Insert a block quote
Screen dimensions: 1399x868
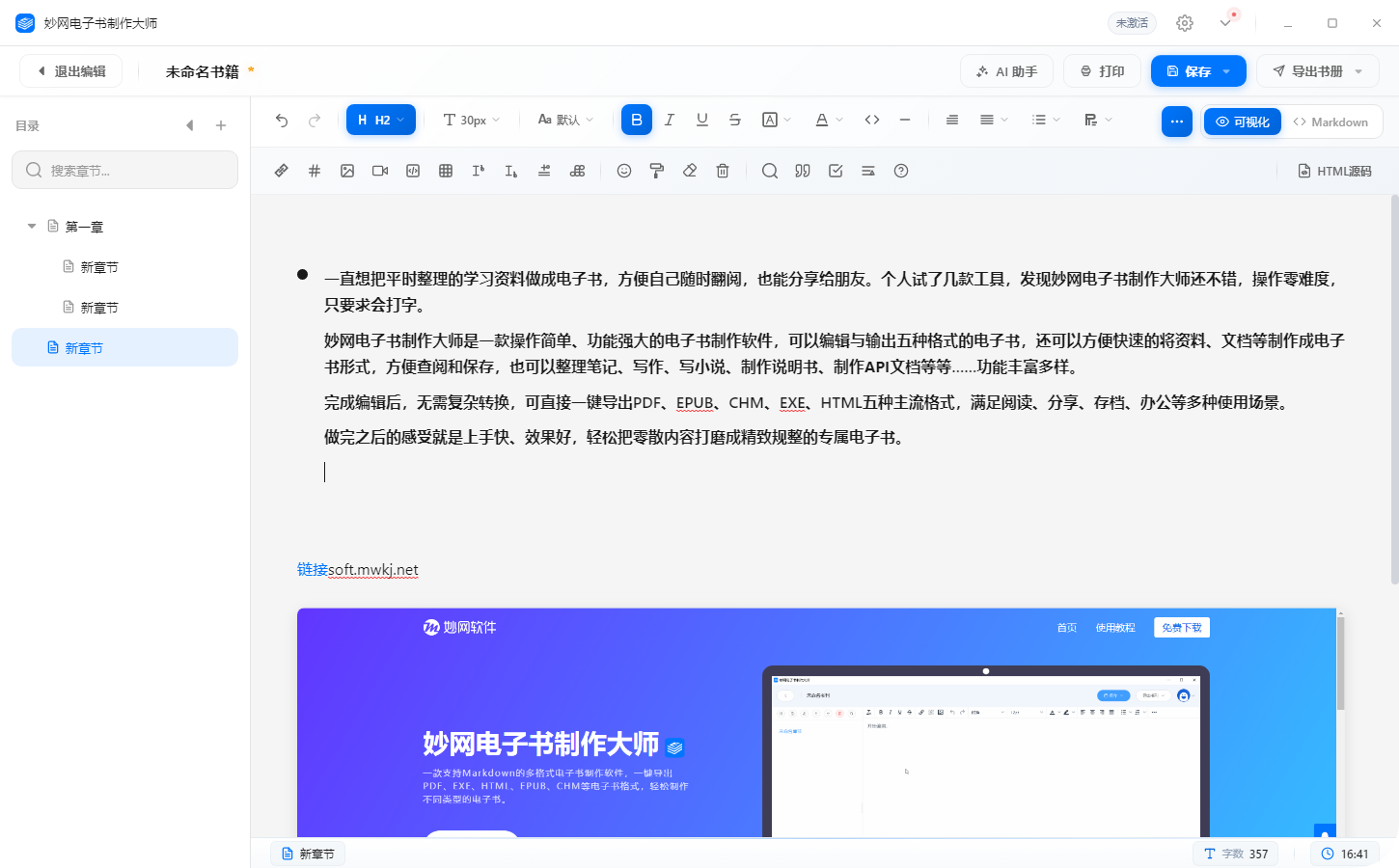pos(803,171)
